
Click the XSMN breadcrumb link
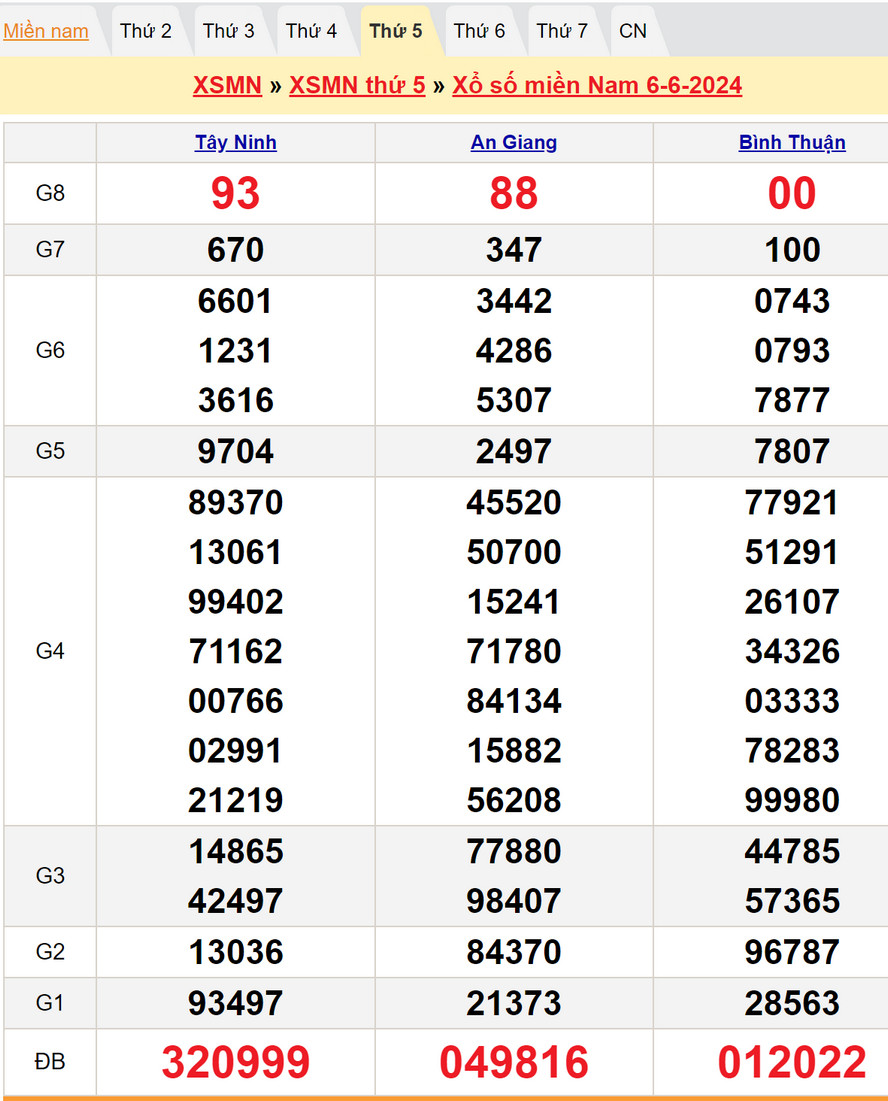coord(227,85)
